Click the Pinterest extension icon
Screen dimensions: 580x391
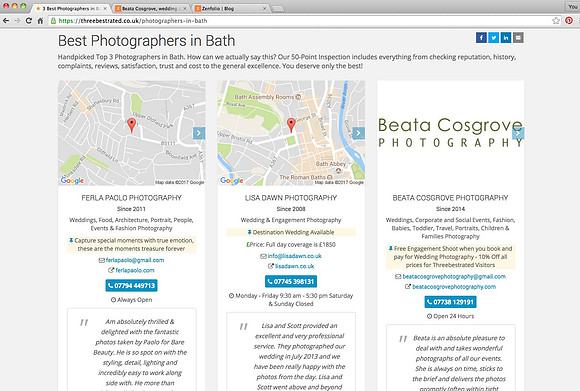point(569,21)
